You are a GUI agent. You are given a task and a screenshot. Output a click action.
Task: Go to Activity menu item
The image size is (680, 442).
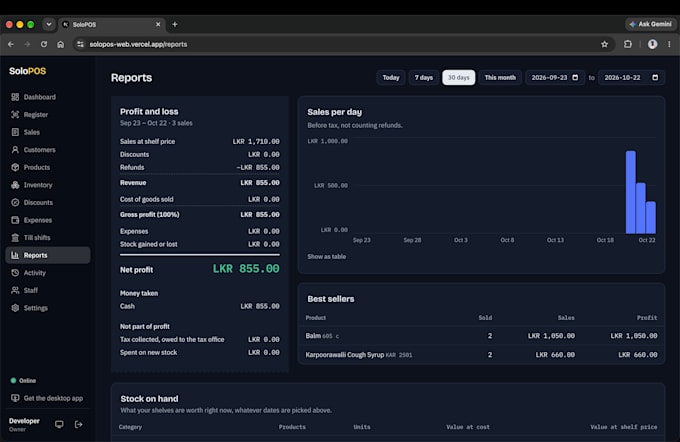click(48, 272)
